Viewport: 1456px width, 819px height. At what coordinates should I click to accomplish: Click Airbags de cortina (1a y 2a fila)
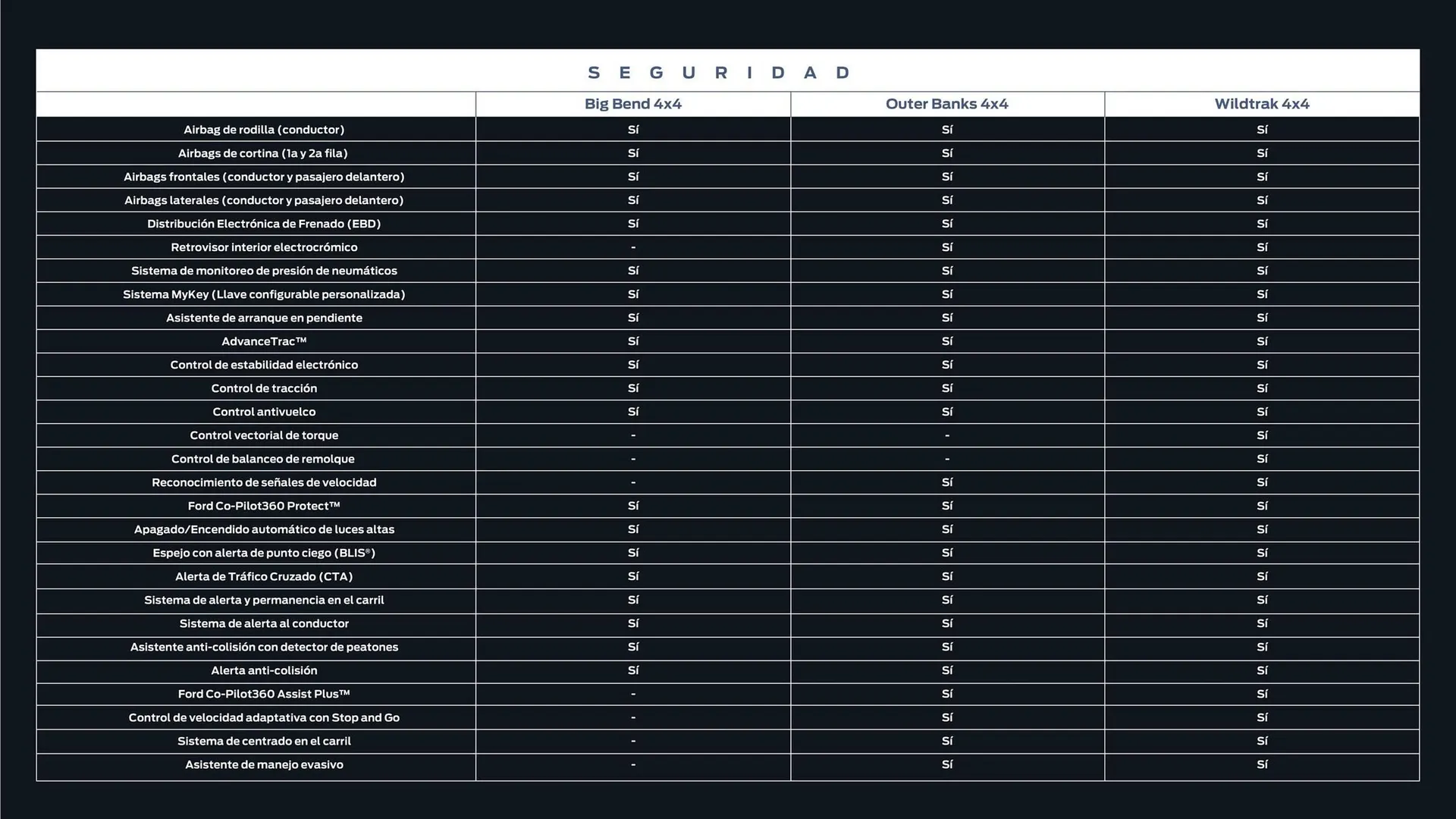pyautogui.click(x=263, y=153)
